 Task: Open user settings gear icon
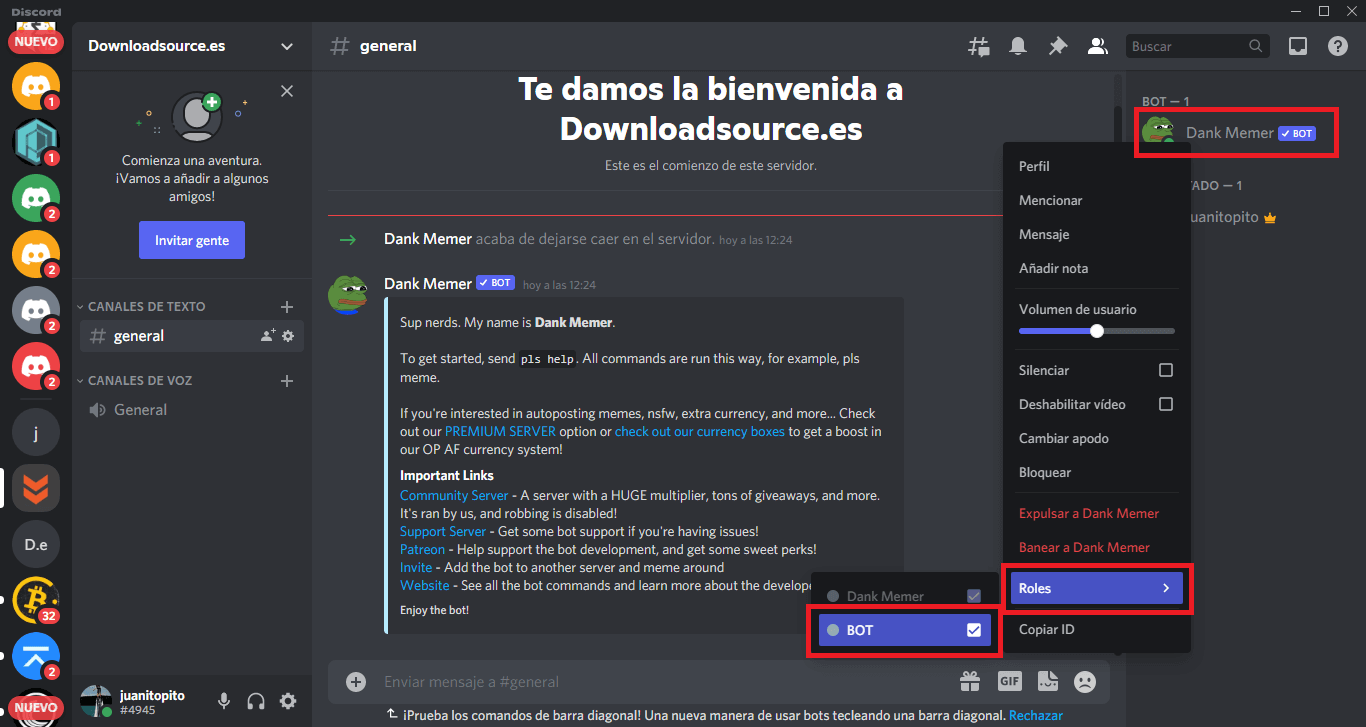[x=288, y=701]
